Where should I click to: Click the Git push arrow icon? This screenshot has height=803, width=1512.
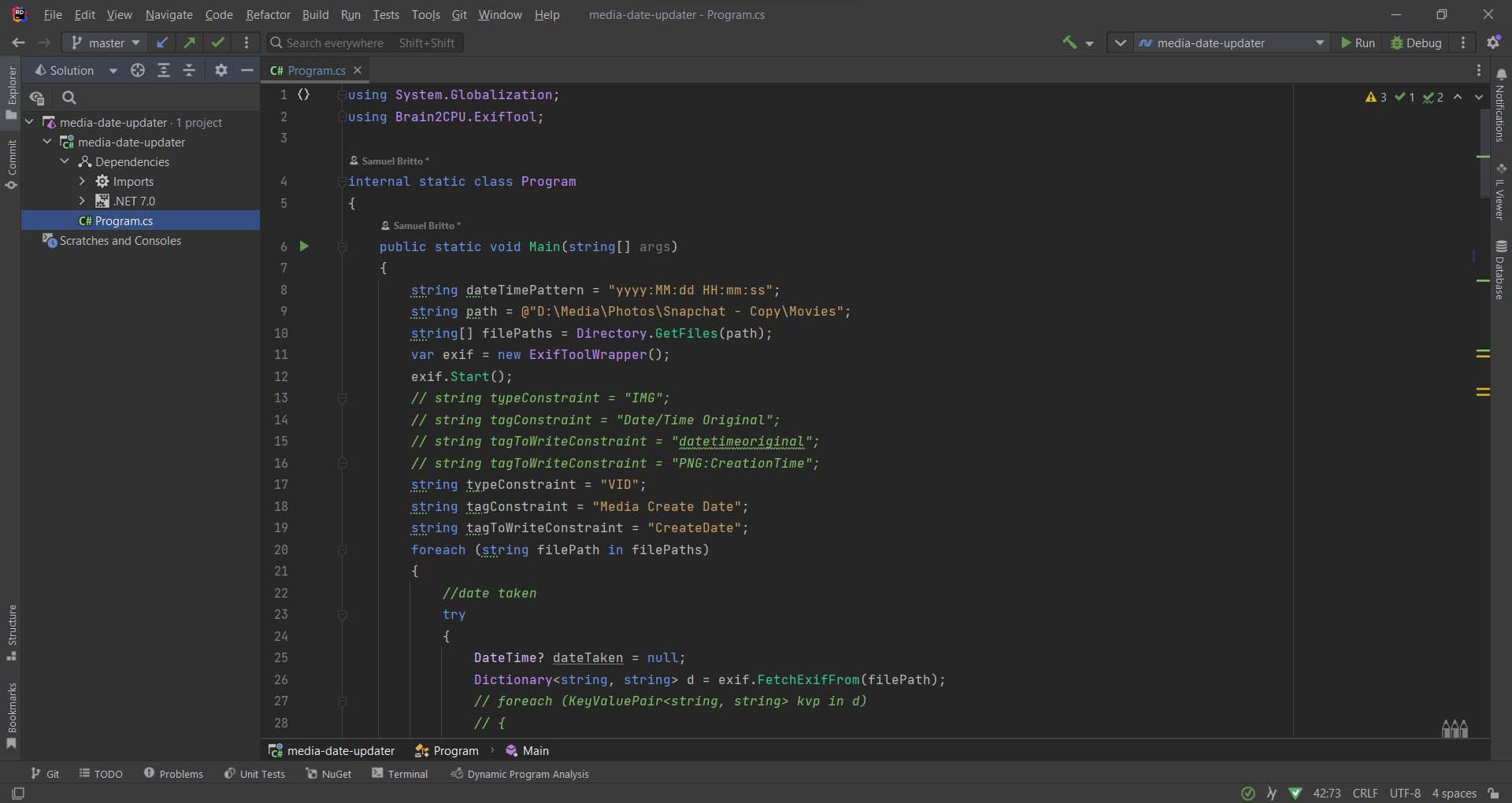(190, 43)
